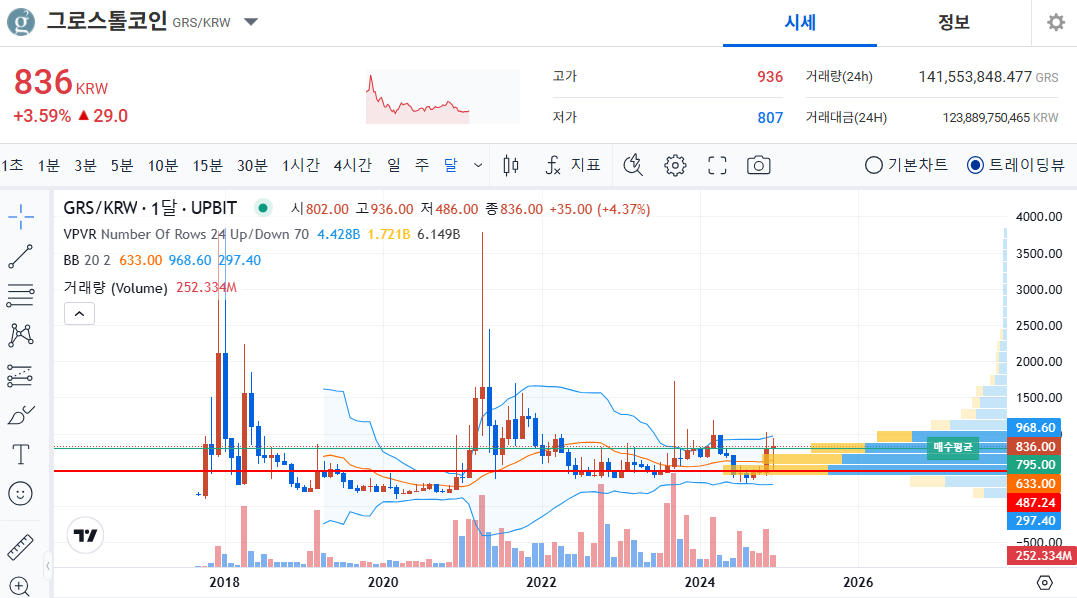Click the 거래량 (Volume) indicator legend
The width and height of the screenshot is (1077, 598).
coord(115,288)
